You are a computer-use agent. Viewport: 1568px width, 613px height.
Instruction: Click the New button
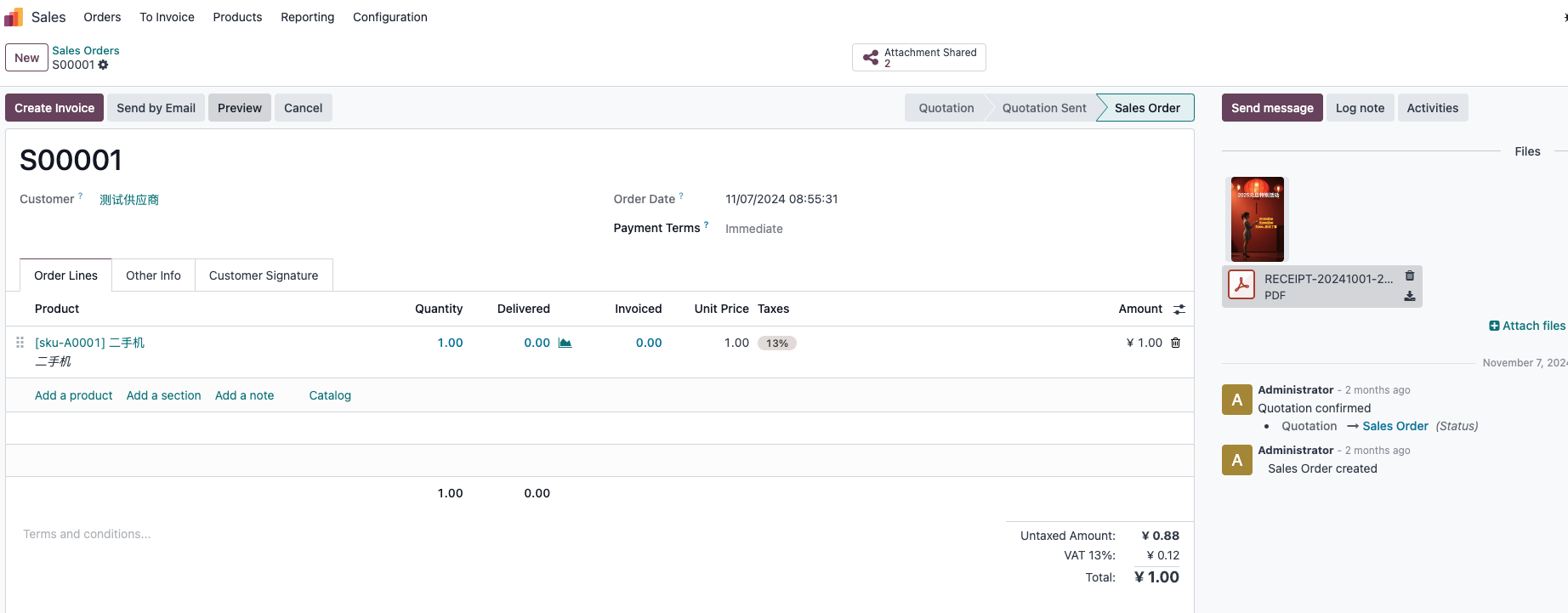pos(26,58)
